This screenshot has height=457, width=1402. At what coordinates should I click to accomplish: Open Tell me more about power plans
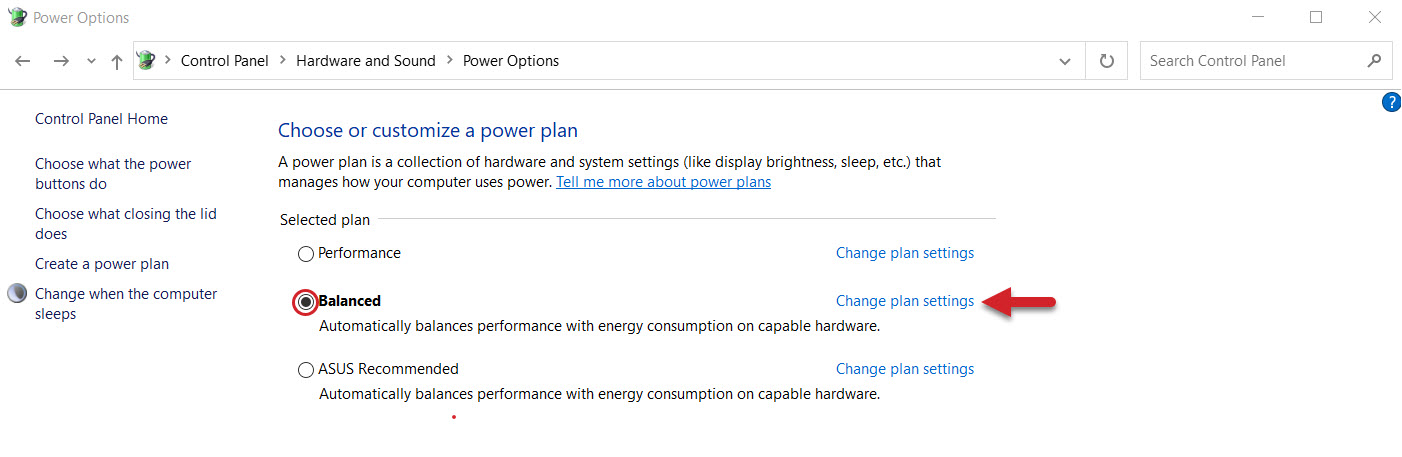[x=663, y=182]
